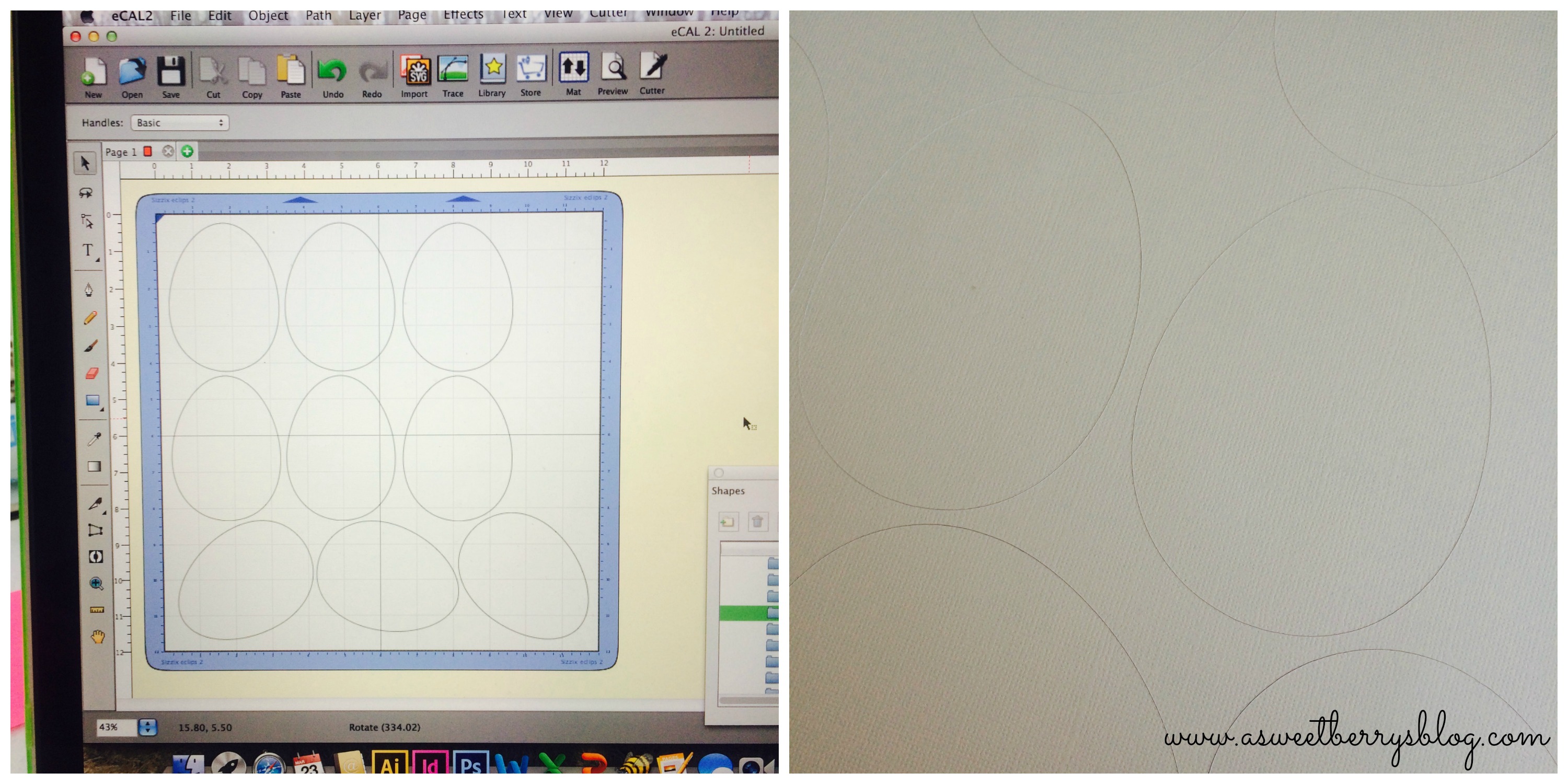Import an SVG using the Import icon
The width and height of the screenshot is (1568, 784).
point(414,71)
